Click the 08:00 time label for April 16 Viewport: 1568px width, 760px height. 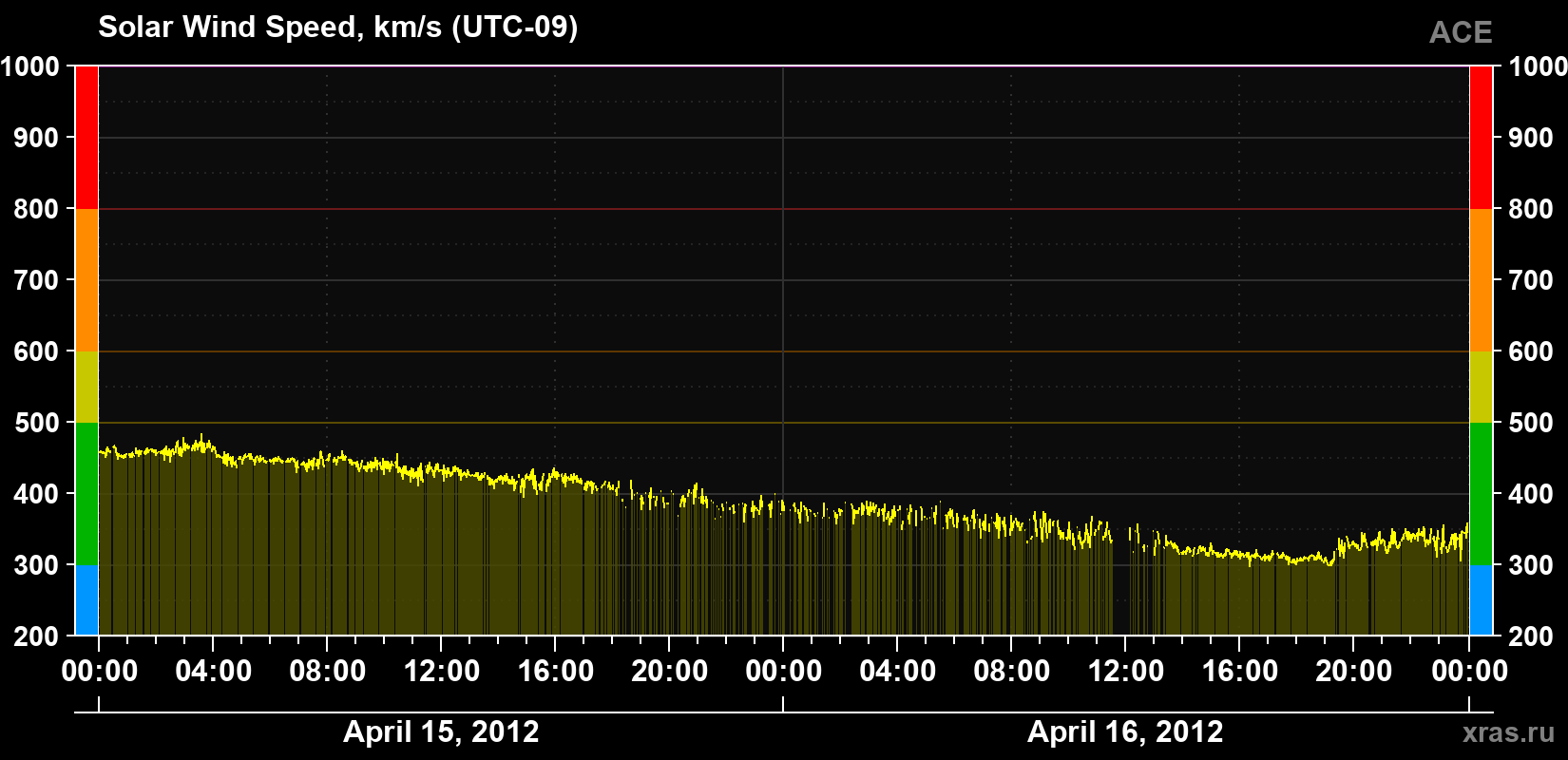[x=1011, y=672]
